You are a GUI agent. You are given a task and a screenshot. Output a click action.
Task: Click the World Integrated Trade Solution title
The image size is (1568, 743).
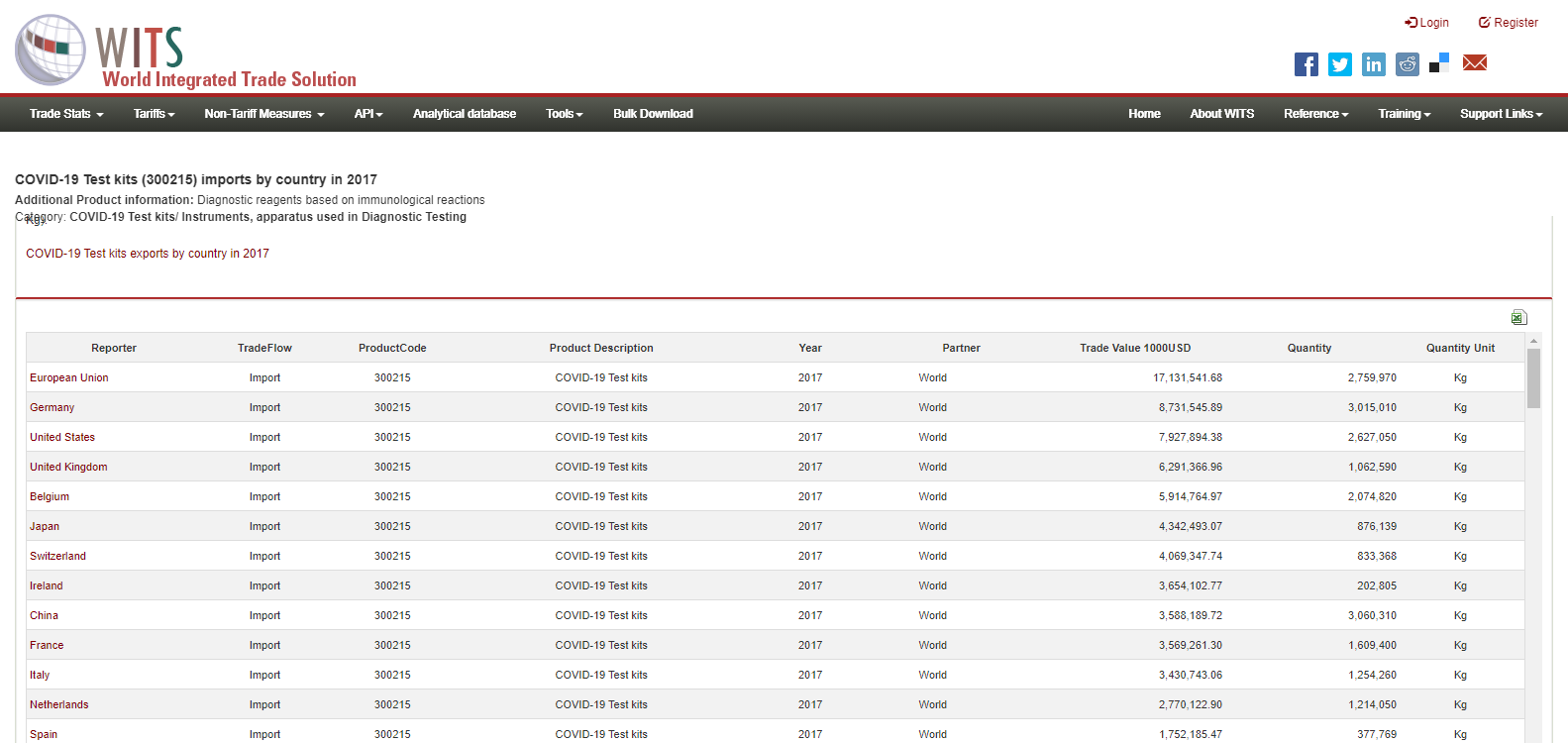coord(229,79)
